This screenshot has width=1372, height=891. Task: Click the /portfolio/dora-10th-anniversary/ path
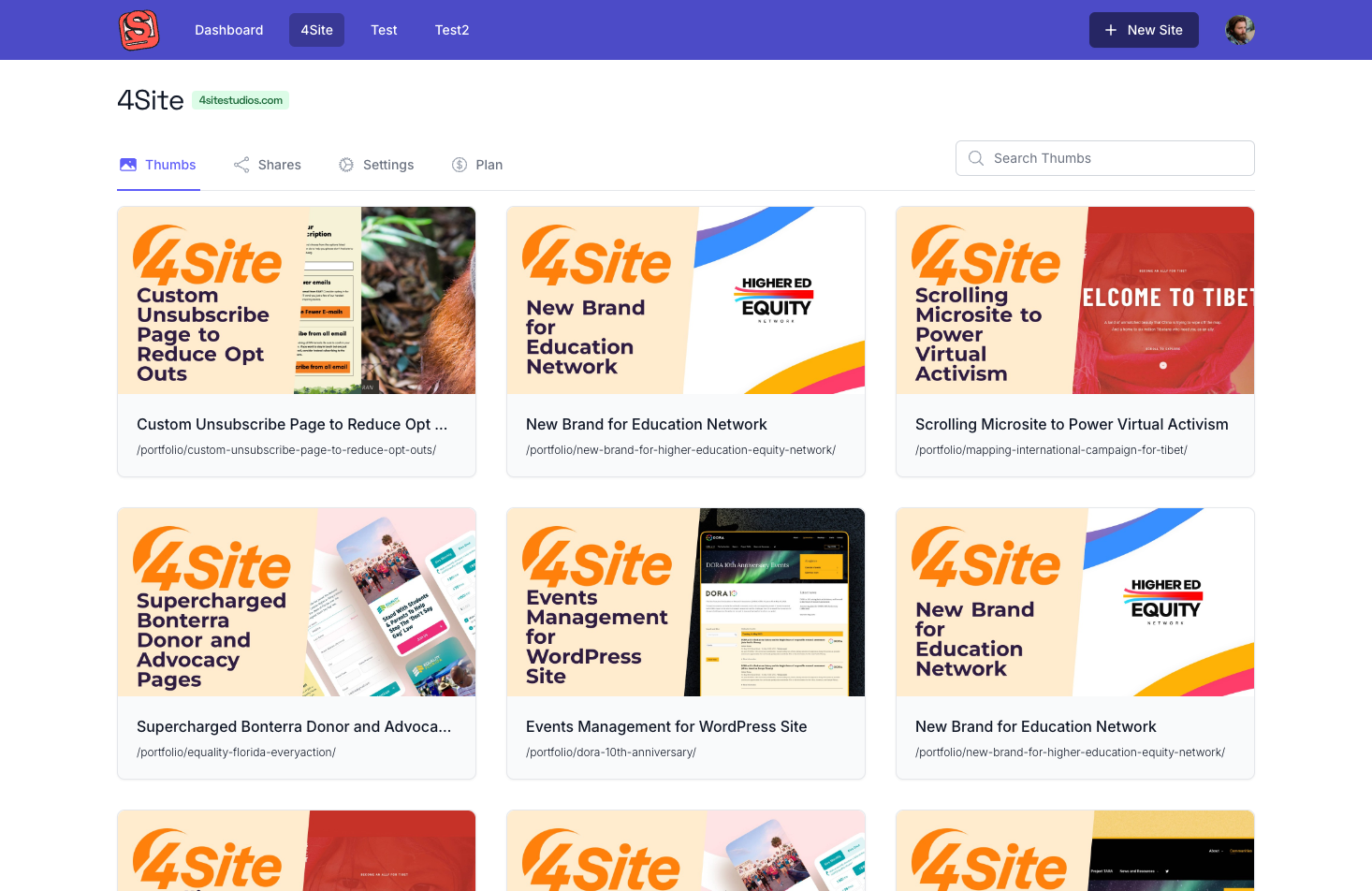pos(611,752)
